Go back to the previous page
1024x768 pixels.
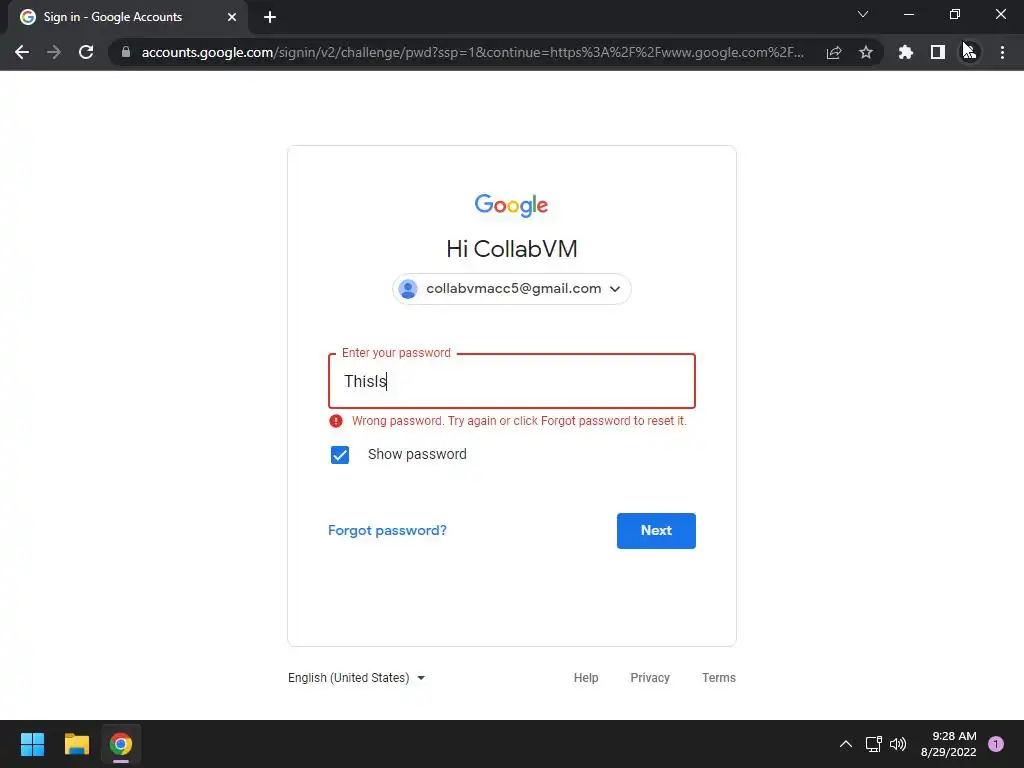pos(22,52)
